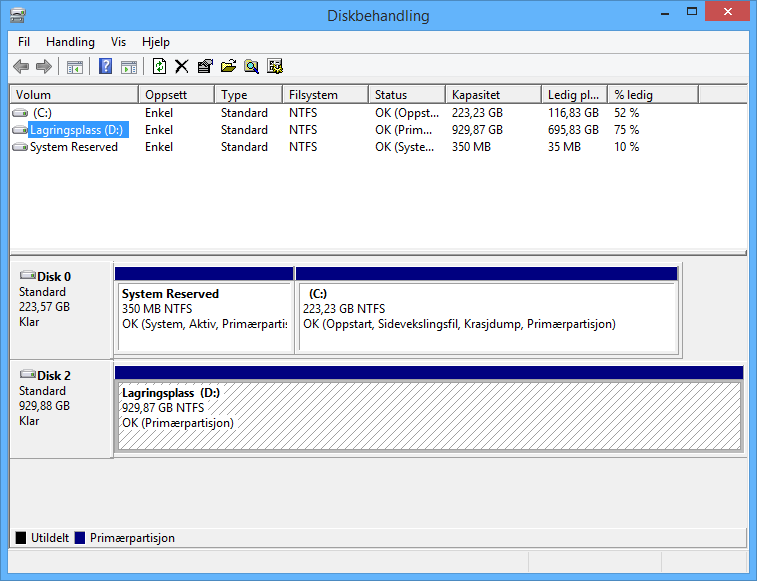Open the blue Help question-mark icon

105,66
